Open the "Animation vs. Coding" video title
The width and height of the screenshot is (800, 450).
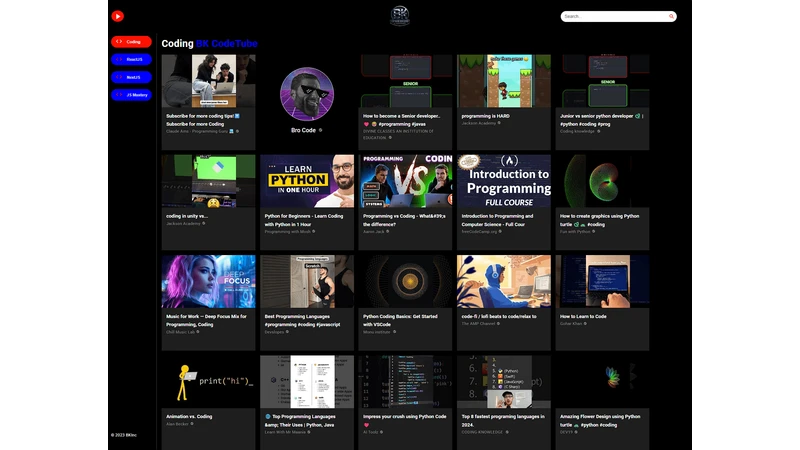click(x=189, y=416)
